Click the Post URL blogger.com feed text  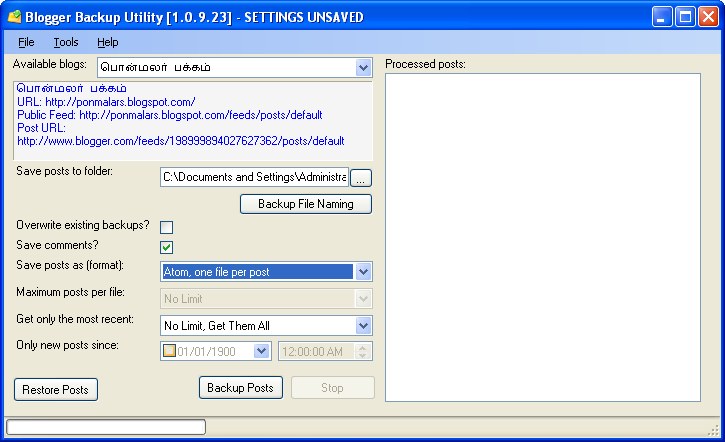point(181,141)
